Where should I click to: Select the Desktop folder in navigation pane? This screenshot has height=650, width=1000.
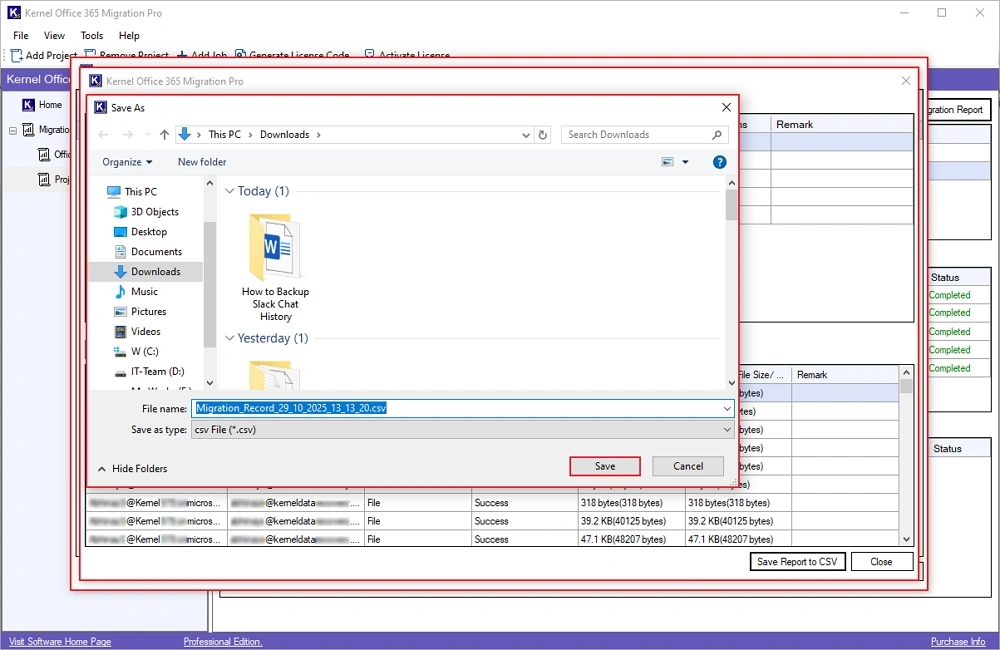point(149,232)
